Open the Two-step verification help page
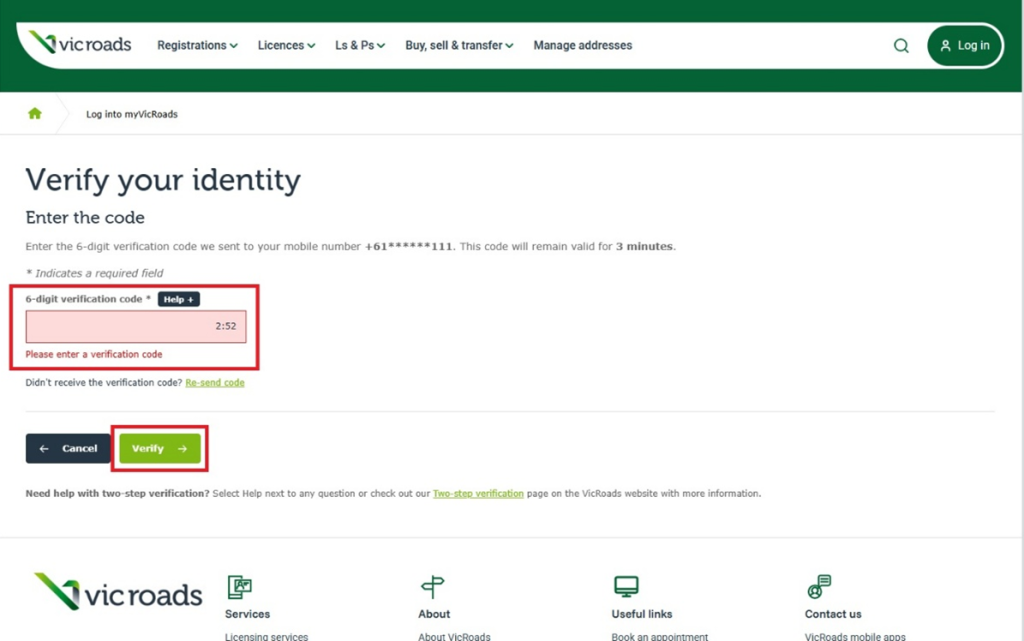1024x641 pixels. (478, 493)
